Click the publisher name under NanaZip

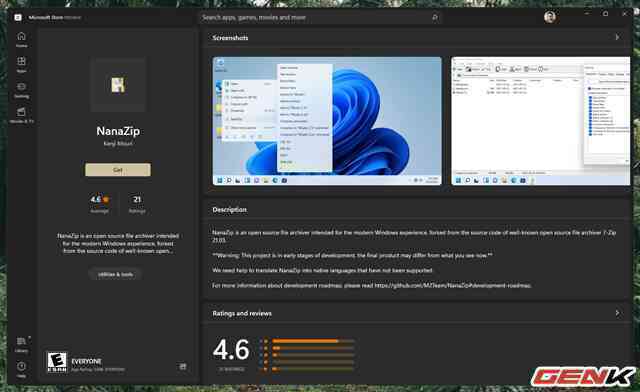tap(118, 144)
